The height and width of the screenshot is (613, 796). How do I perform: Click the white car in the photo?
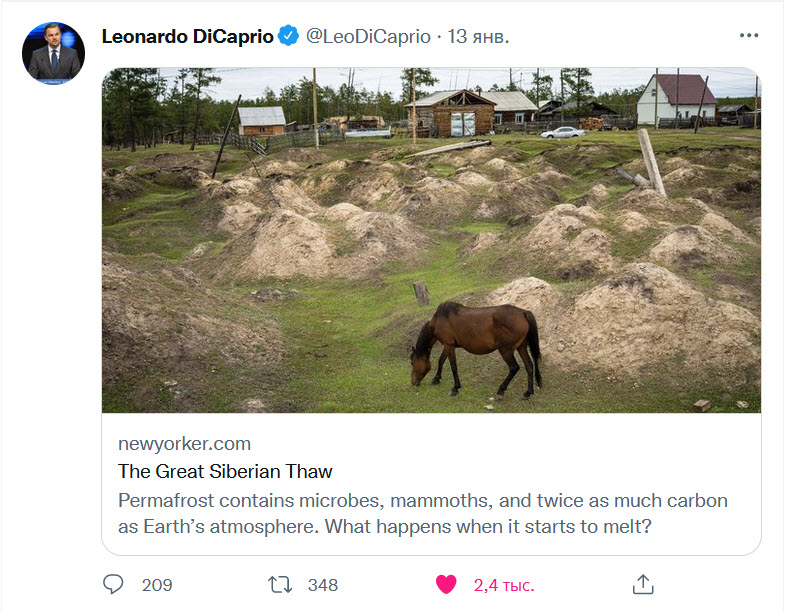coord(563,132)
